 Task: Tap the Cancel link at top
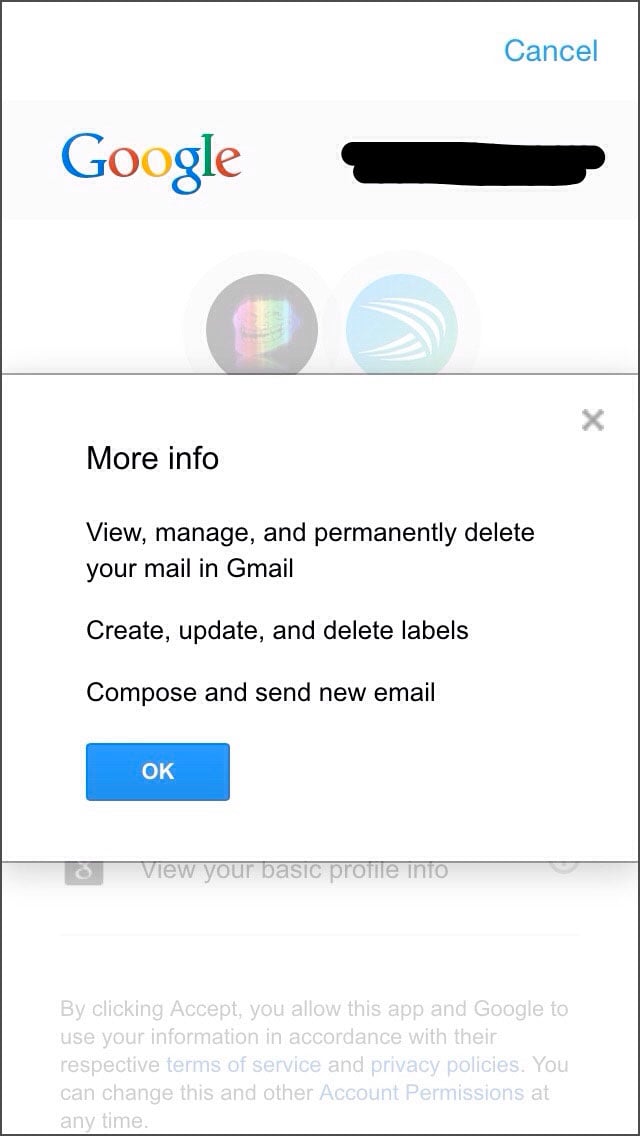(x=551, y=51)
